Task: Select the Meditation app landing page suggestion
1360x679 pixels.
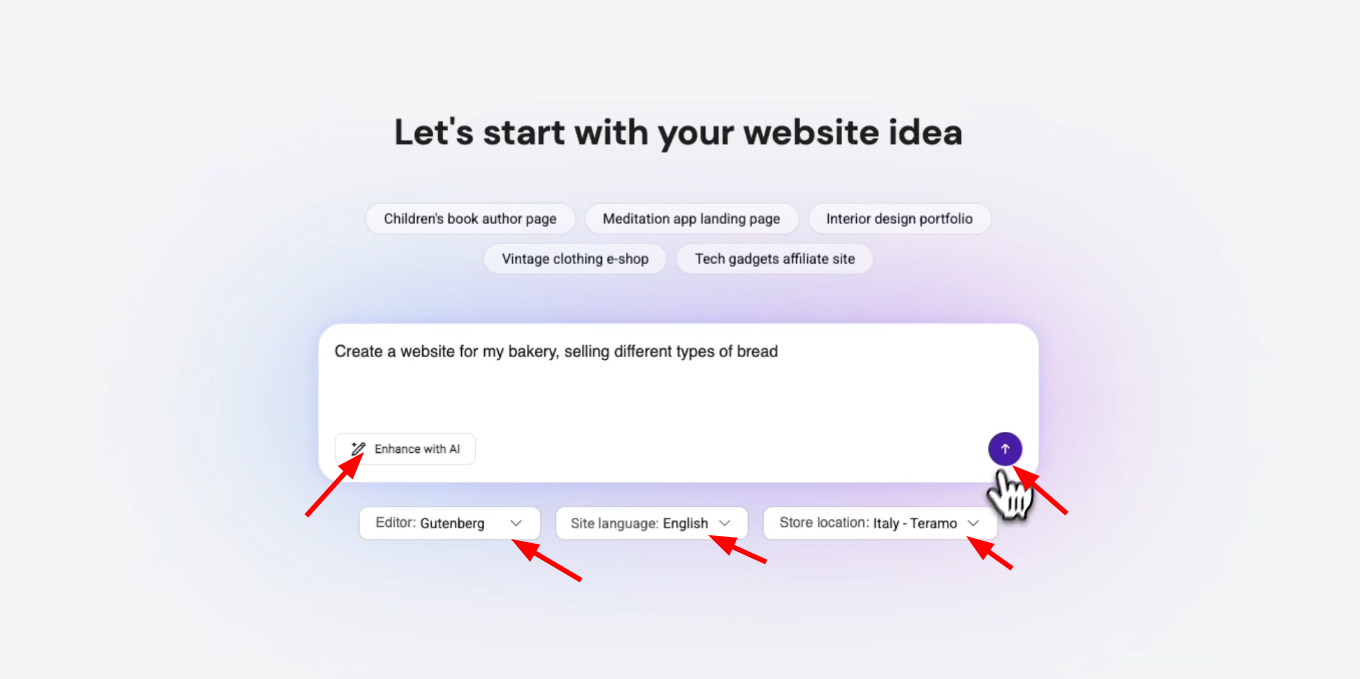Action: 691,219
